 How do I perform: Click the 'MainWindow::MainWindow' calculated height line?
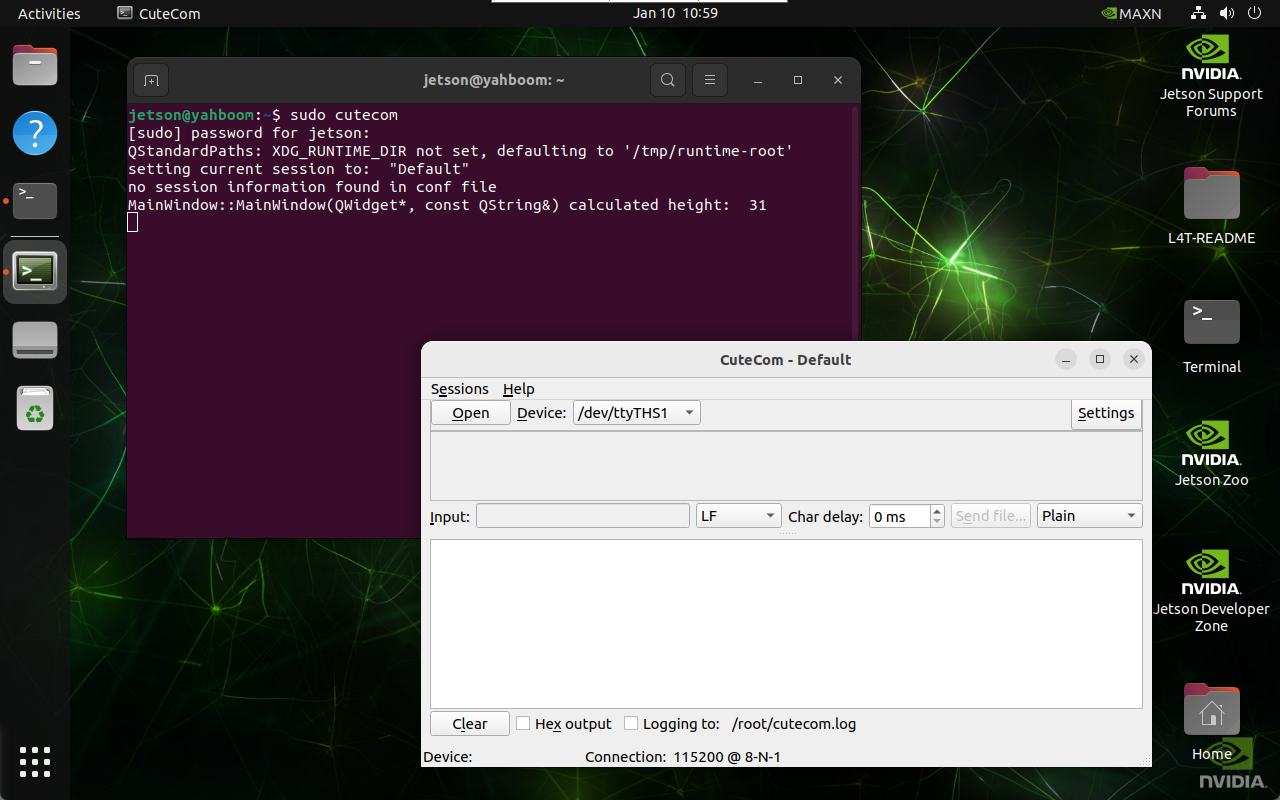[447, 205]
